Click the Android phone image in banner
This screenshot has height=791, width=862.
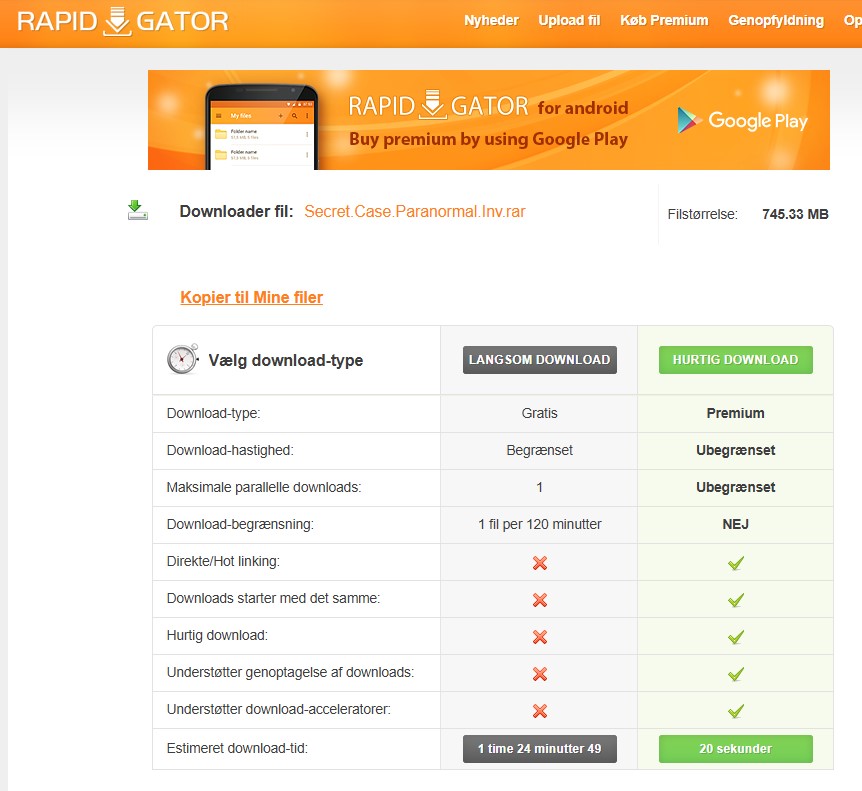(x=260, y=127)
